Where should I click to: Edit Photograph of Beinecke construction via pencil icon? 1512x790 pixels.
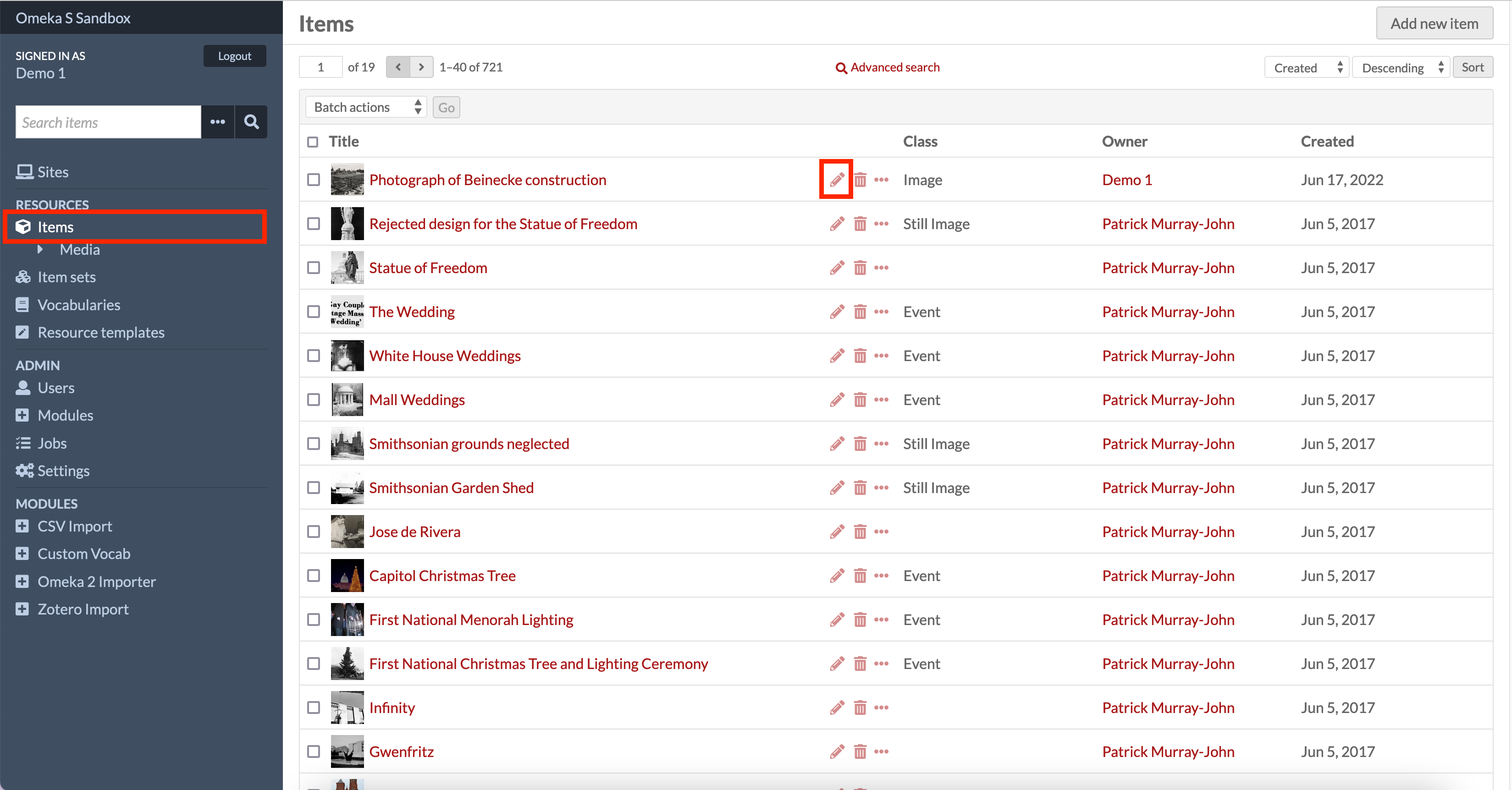pyautogui.click(x=836, y=180)
